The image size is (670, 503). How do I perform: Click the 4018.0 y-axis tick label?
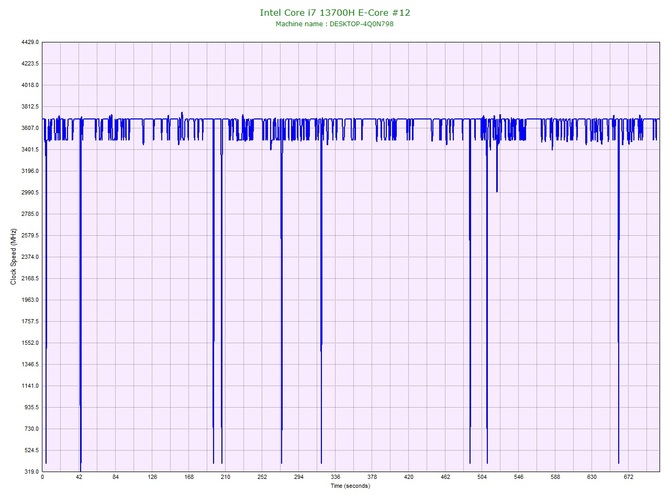tap(30, 85)
